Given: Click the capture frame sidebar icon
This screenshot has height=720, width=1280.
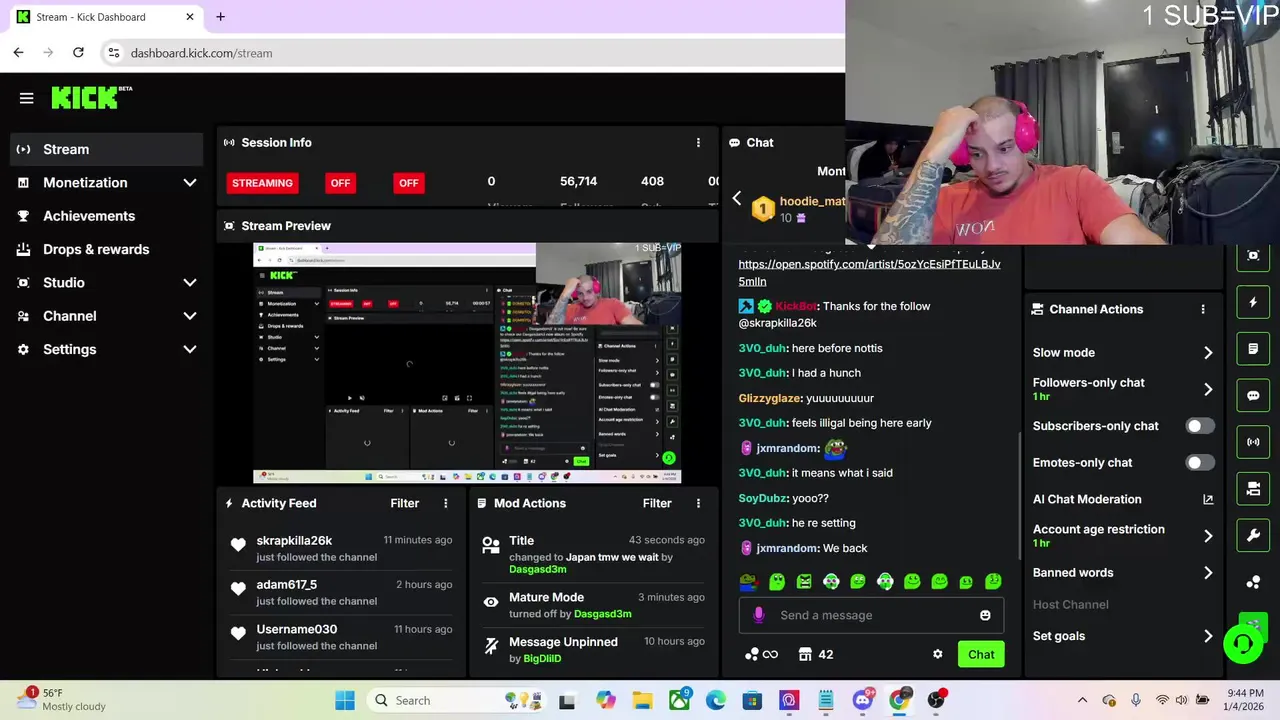Looking at the screenshot, I should tap(1253, 256).
